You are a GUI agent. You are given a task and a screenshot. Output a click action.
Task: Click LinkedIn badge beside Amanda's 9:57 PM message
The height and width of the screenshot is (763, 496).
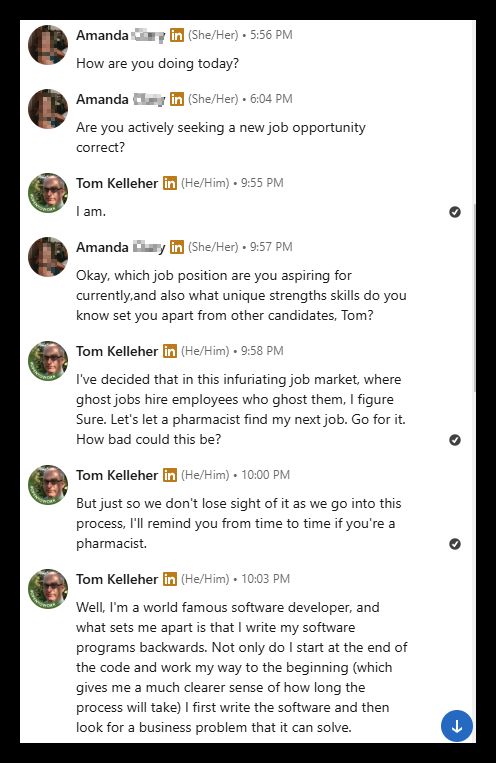177,247
